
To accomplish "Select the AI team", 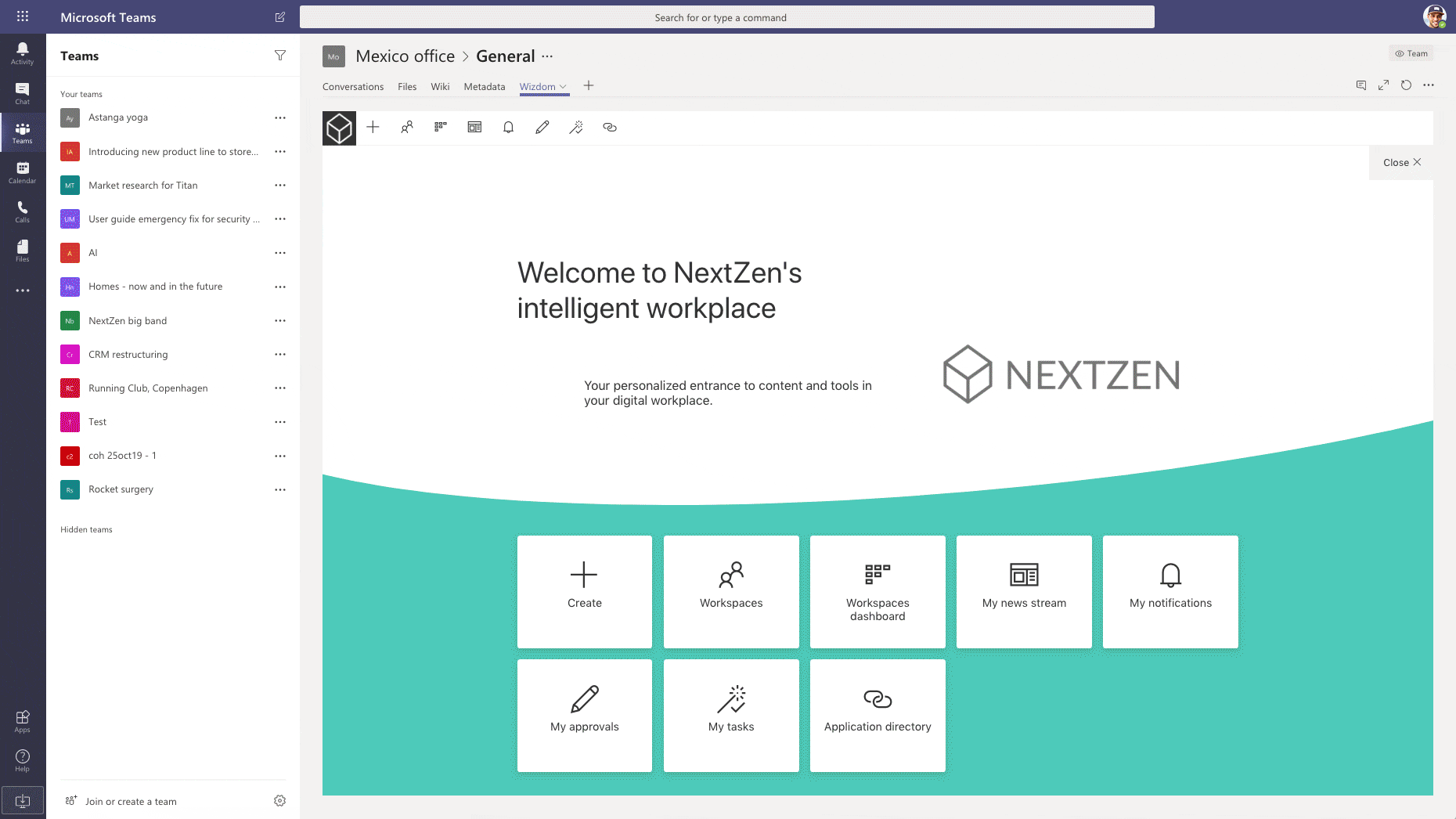I will coord(173,253).
